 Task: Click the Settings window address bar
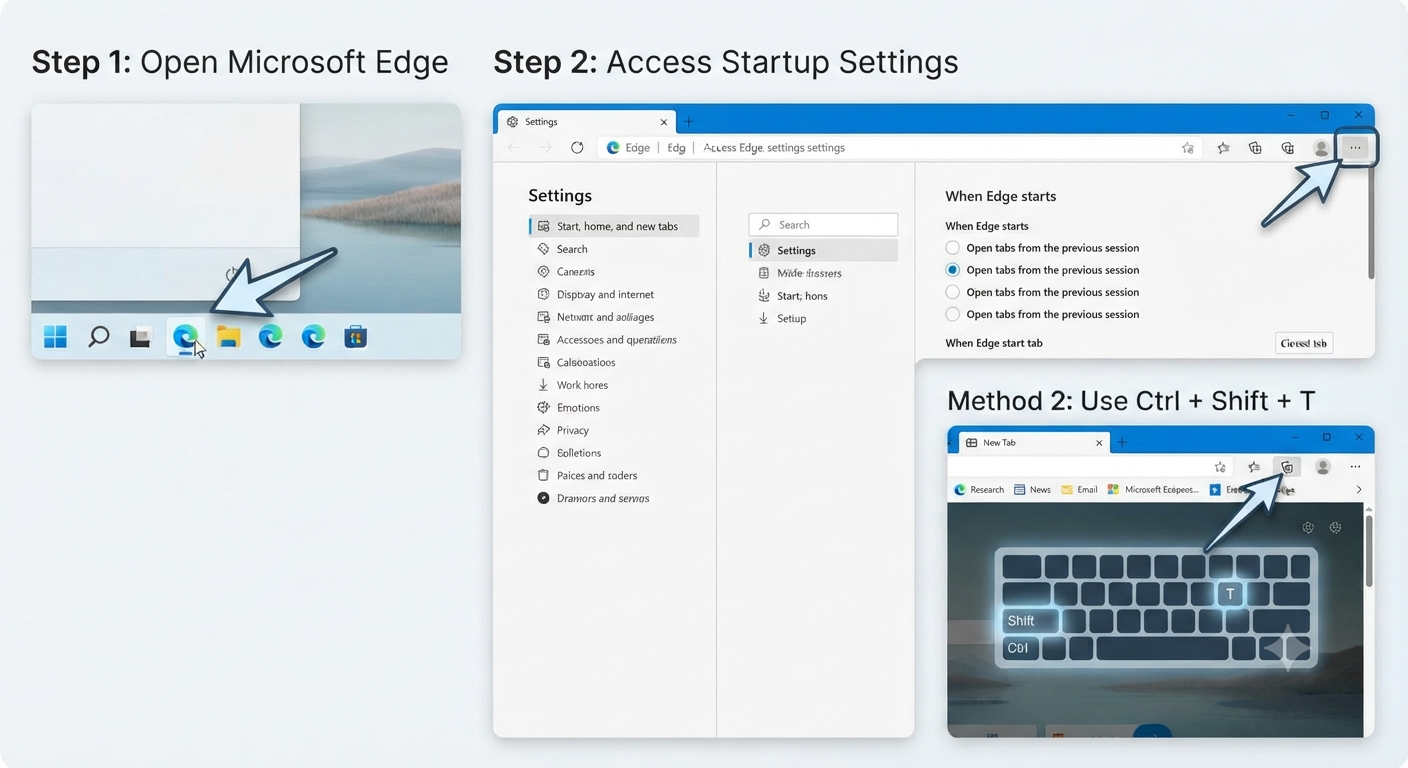point(900,147)
